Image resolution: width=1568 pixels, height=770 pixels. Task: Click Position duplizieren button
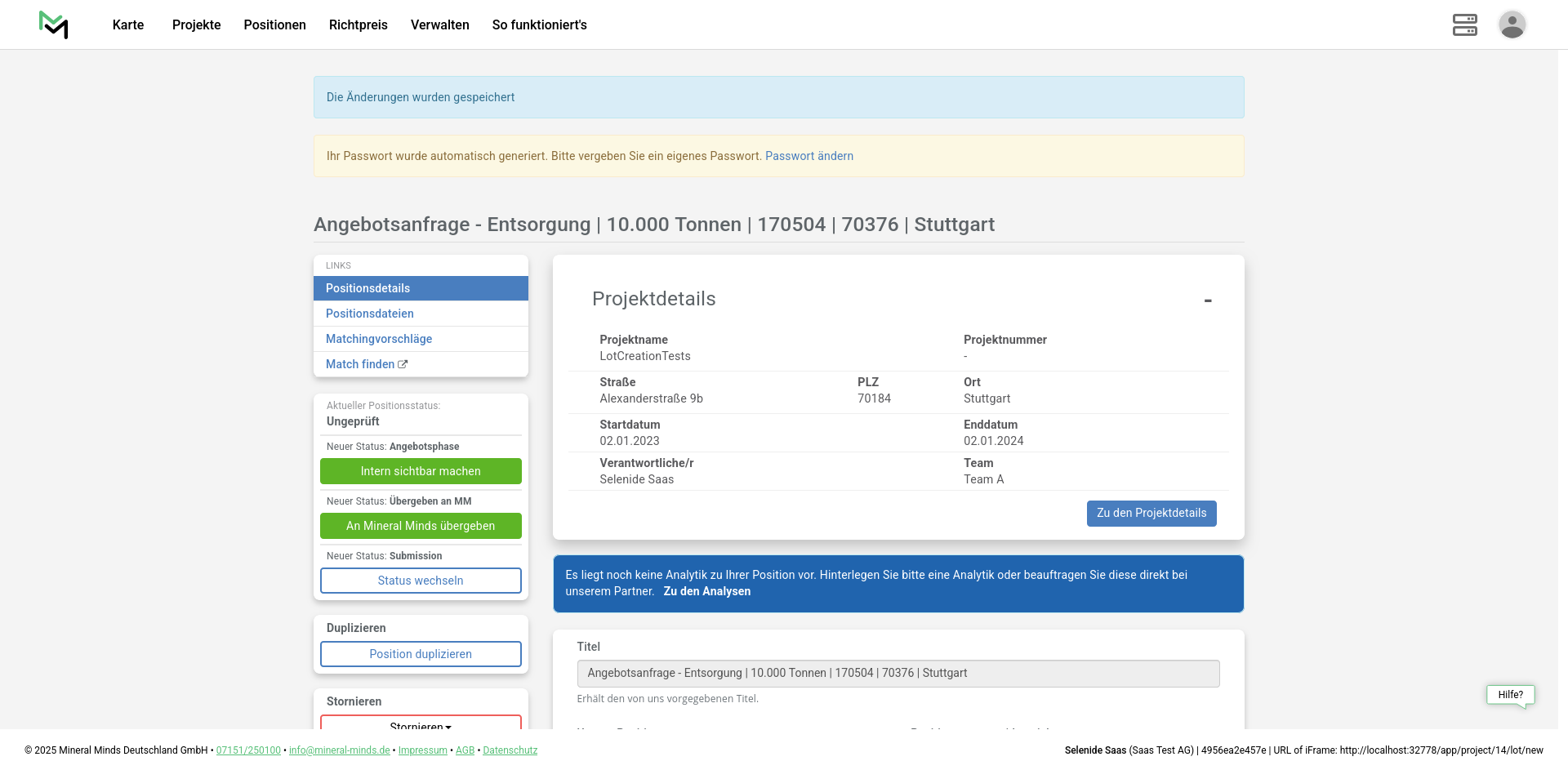(x=421, y=654)
